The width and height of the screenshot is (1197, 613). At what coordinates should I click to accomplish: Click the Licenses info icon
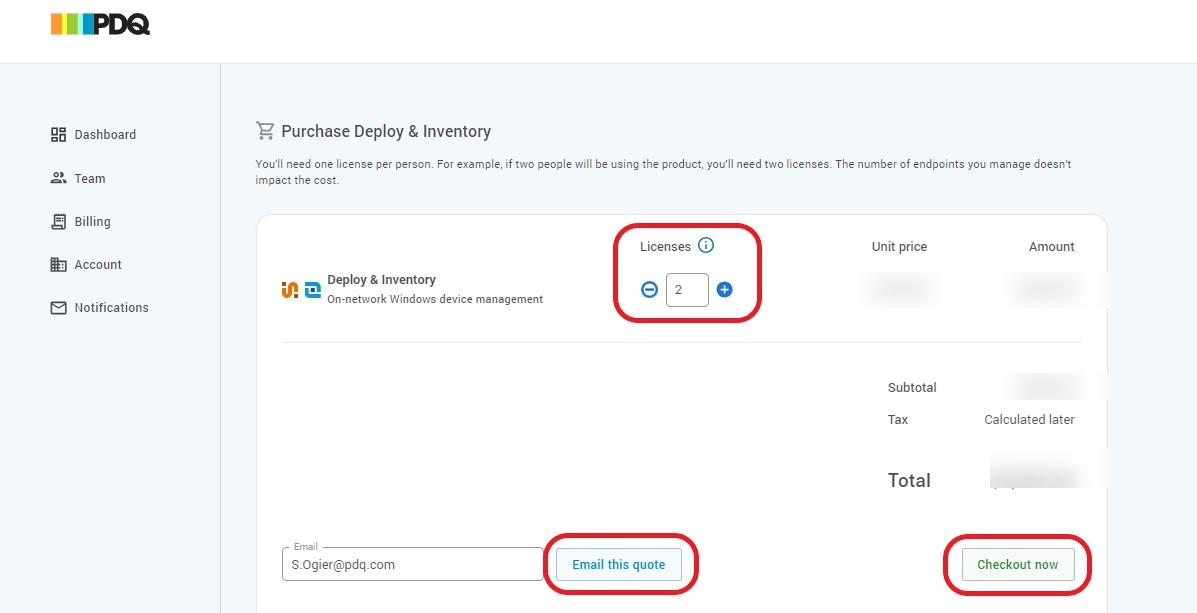click(706, 246)
